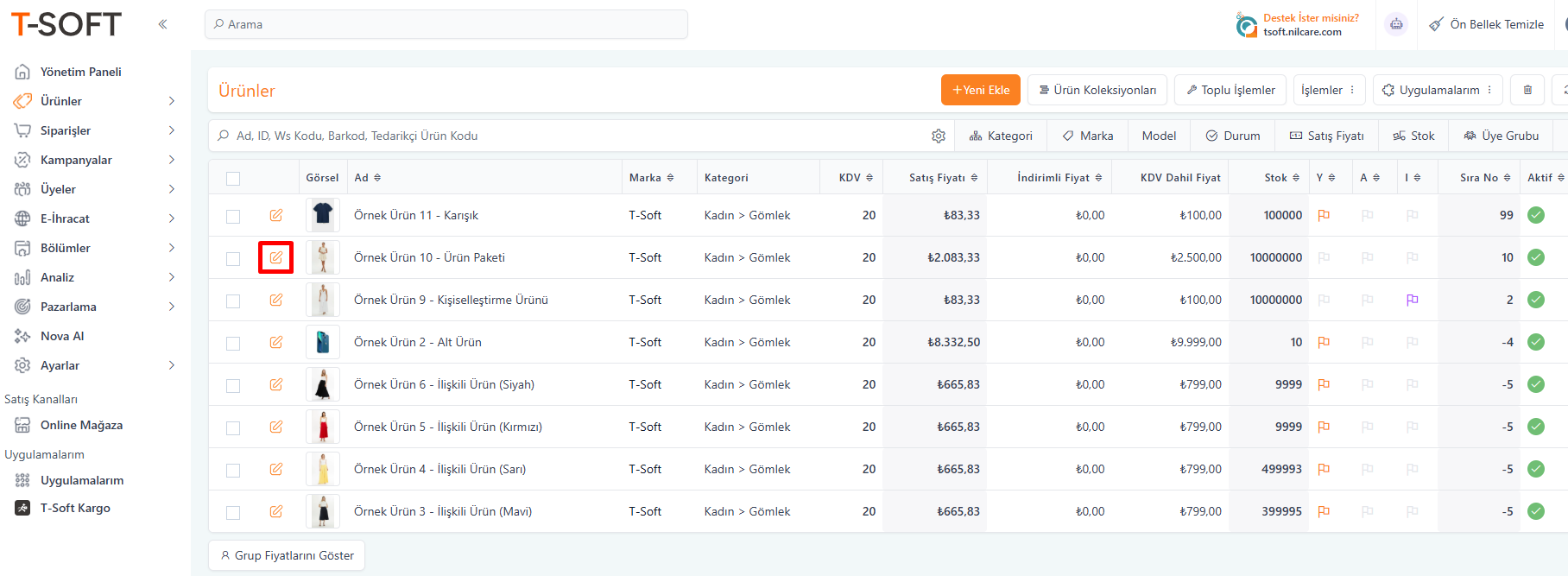Check the box for Örnek Ürün 11

pos(233,216)
